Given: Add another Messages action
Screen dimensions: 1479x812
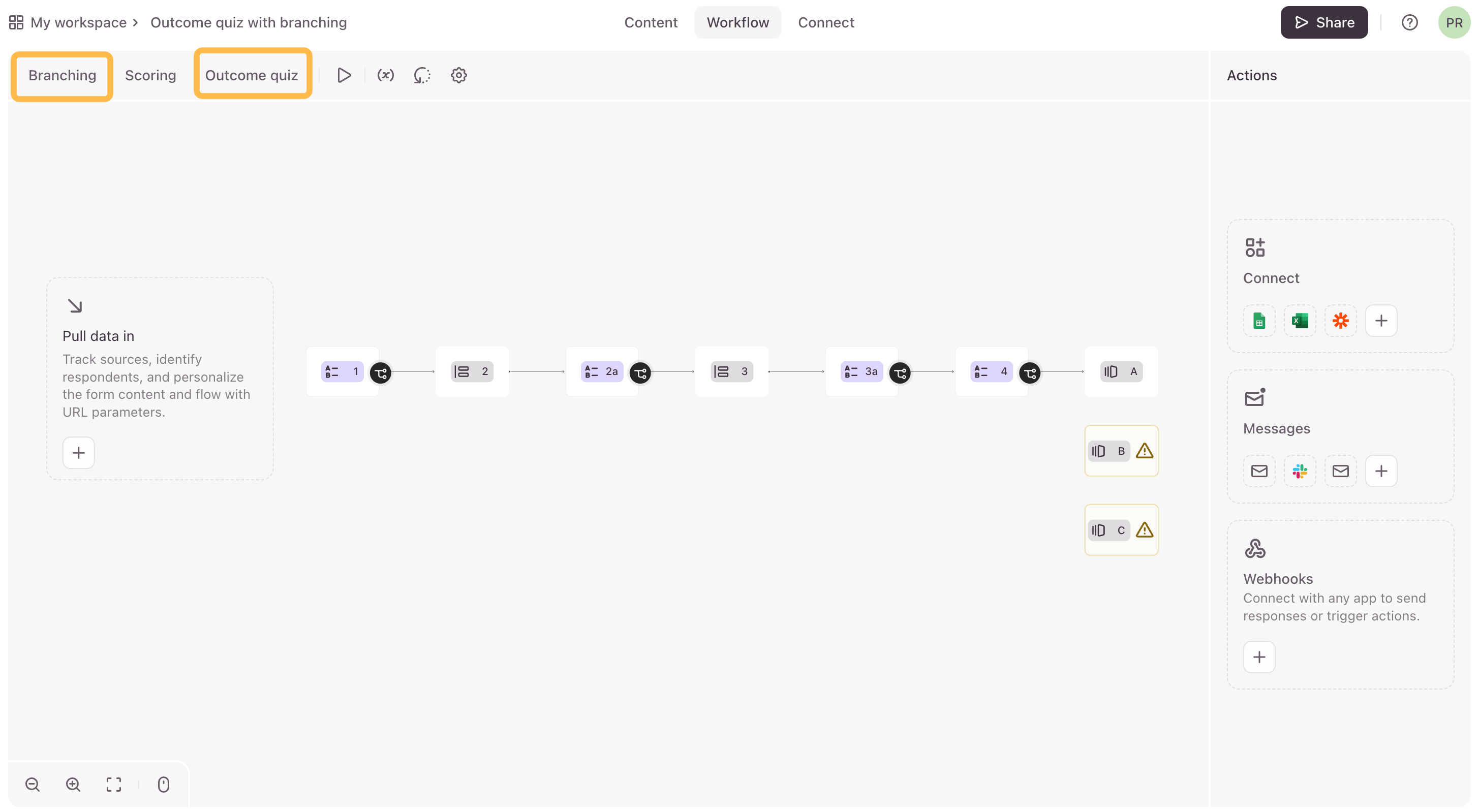Looking at the screenshot, I should point(1381,471).
